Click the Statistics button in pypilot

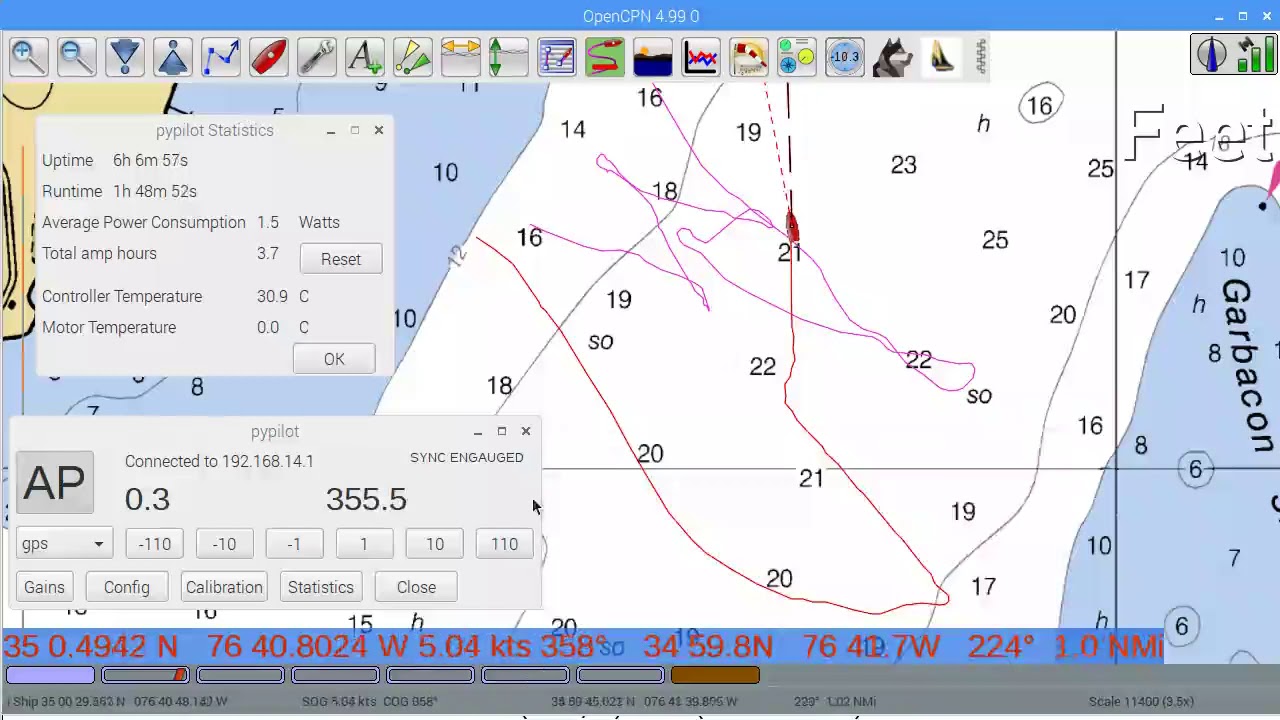point(321,587)
